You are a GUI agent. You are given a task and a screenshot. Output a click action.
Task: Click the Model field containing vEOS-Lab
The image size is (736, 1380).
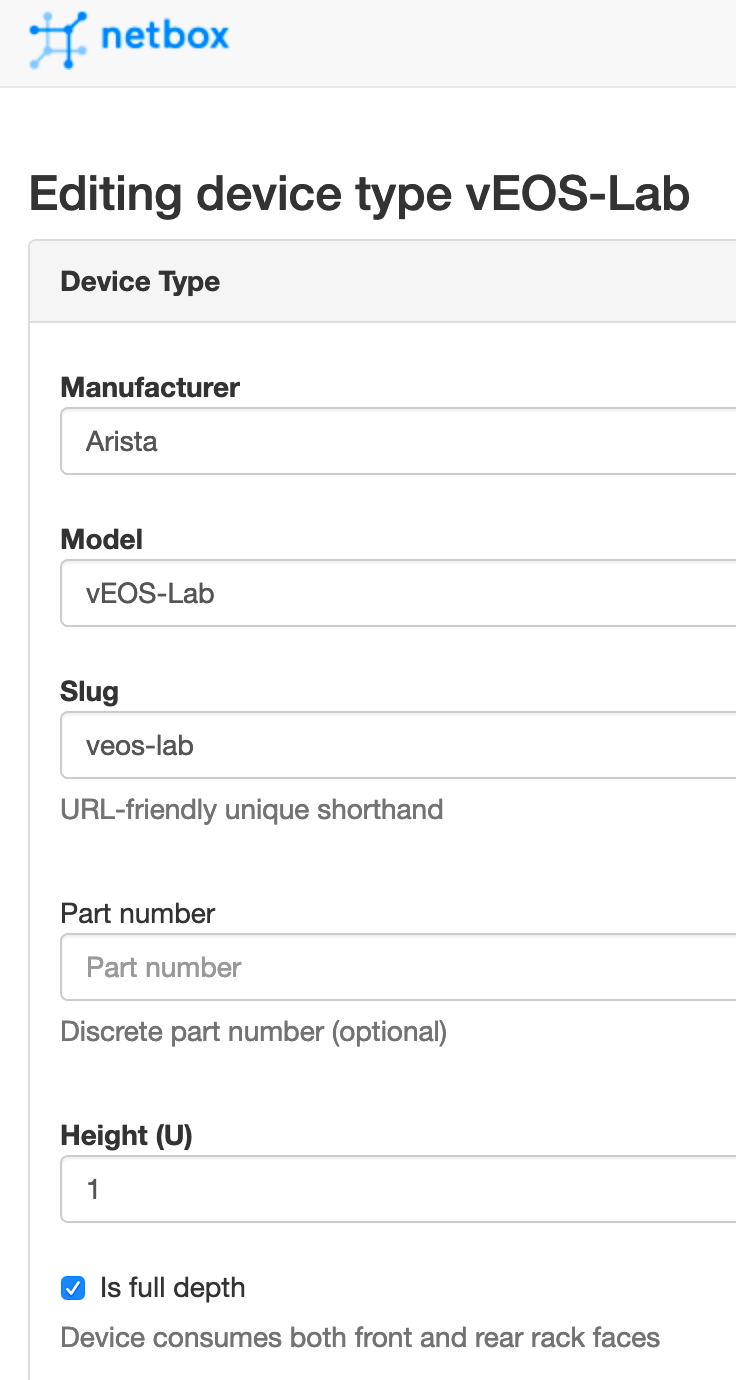pos(398,593)
